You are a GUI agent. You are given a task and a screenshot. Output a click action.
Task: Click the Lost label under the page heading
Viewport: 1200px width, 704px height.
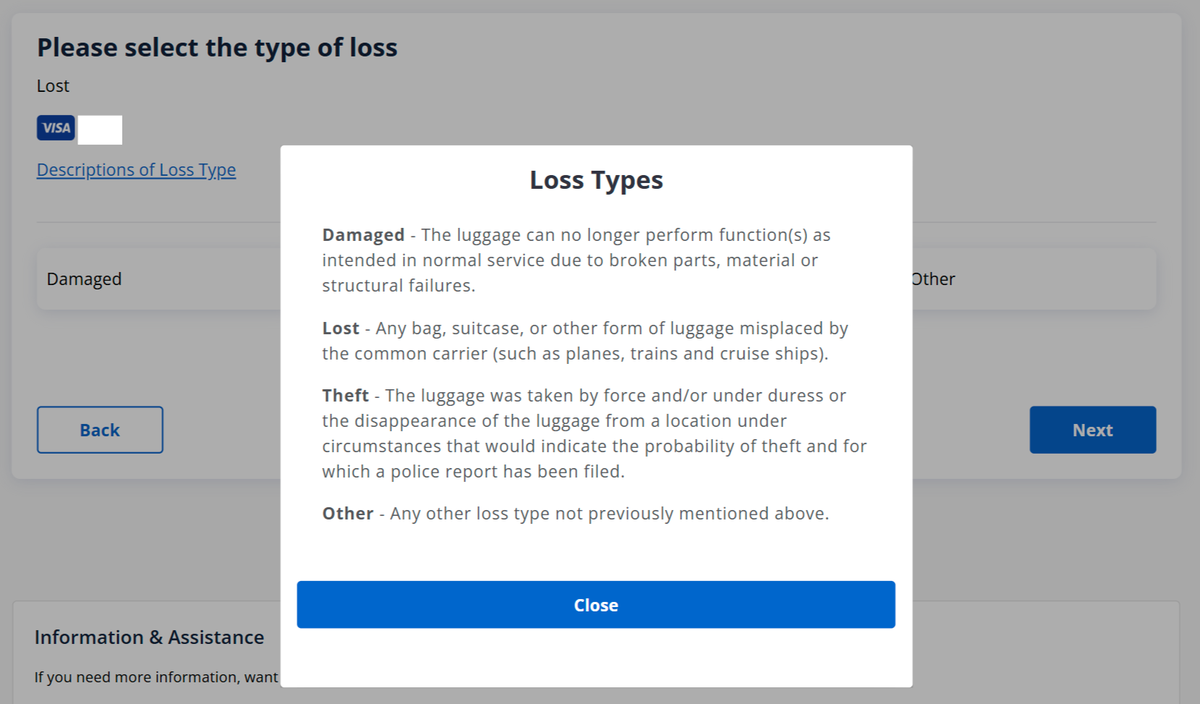pos(53,86)
